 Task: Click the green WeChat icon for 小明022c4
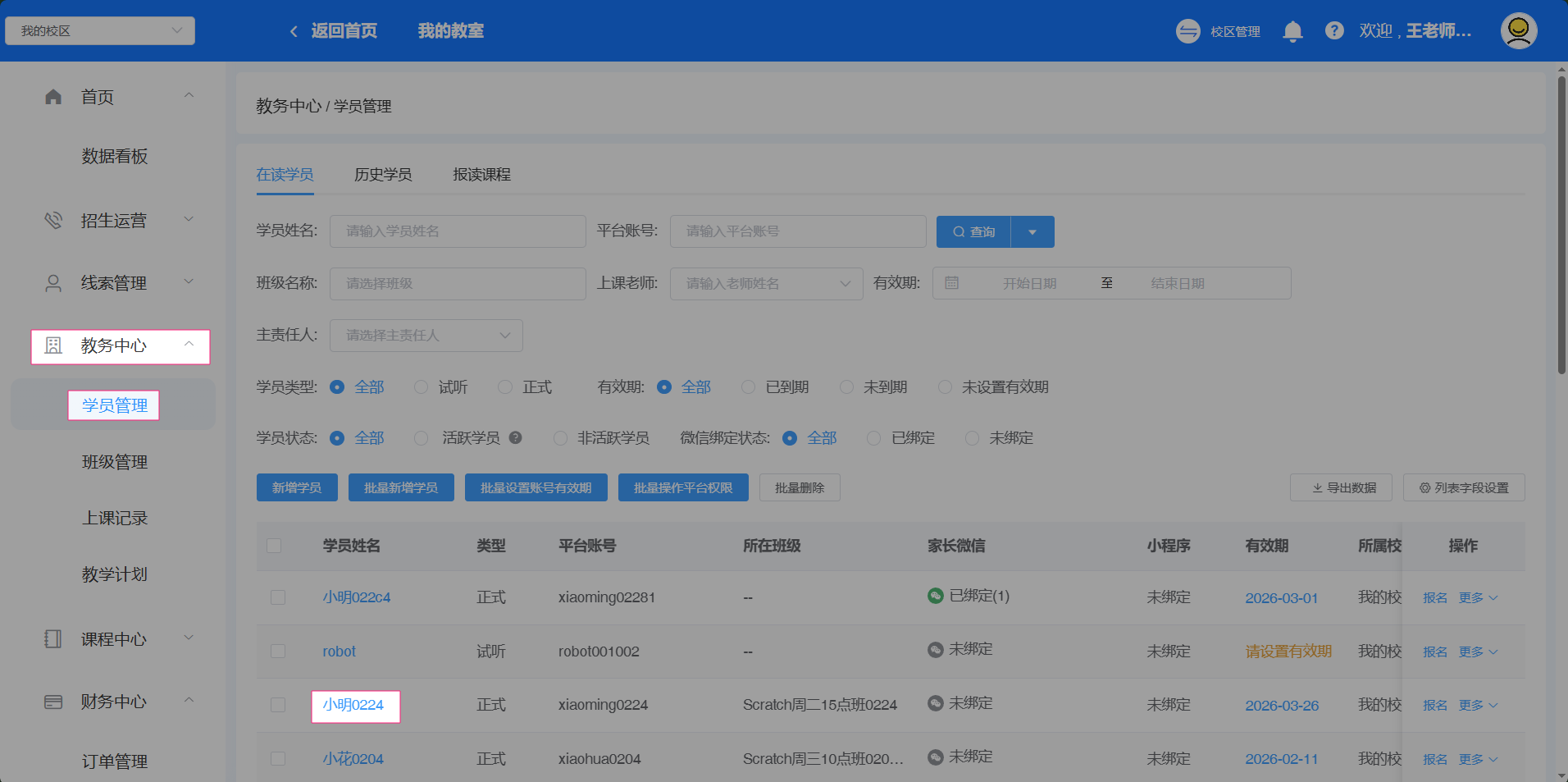(x=935, y=597)
